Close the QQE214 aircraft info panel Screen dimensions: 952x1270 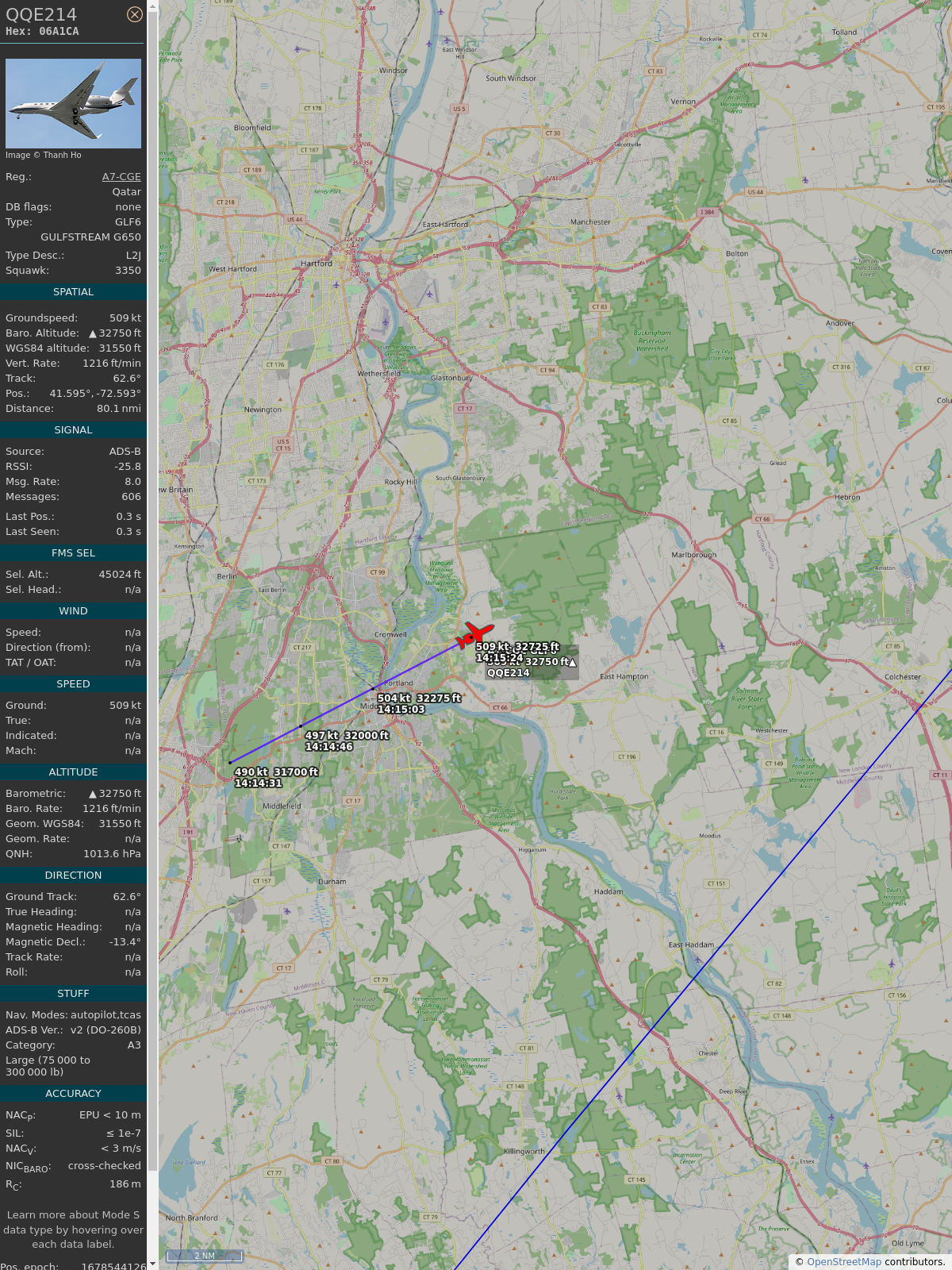[135, 14]
